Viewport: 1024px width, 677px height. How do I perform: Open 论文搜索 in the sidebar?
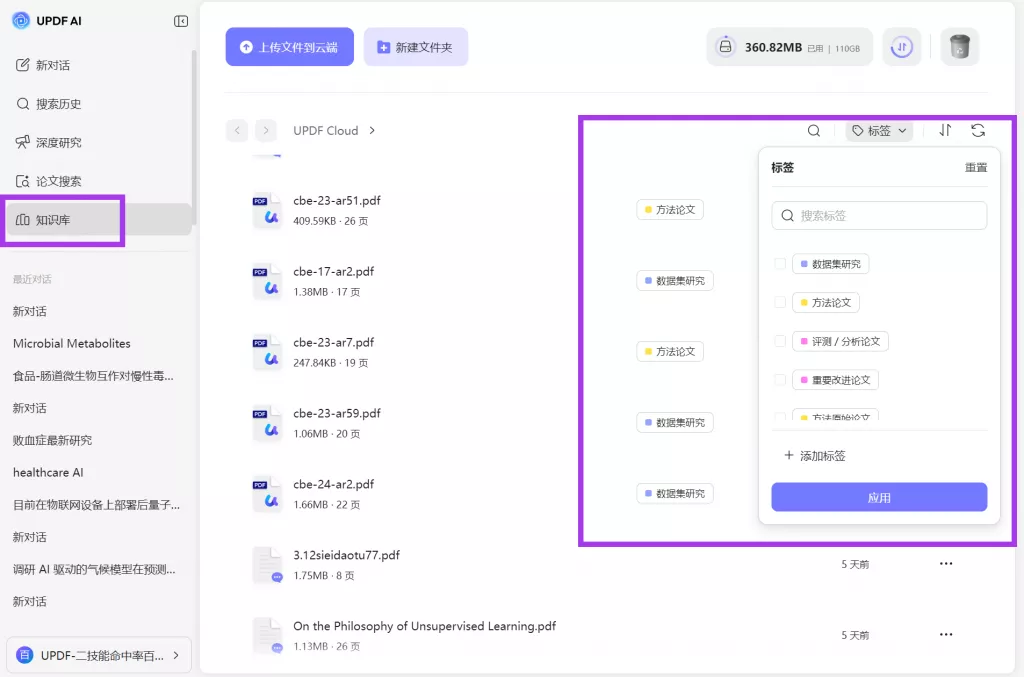coord(58,181)
